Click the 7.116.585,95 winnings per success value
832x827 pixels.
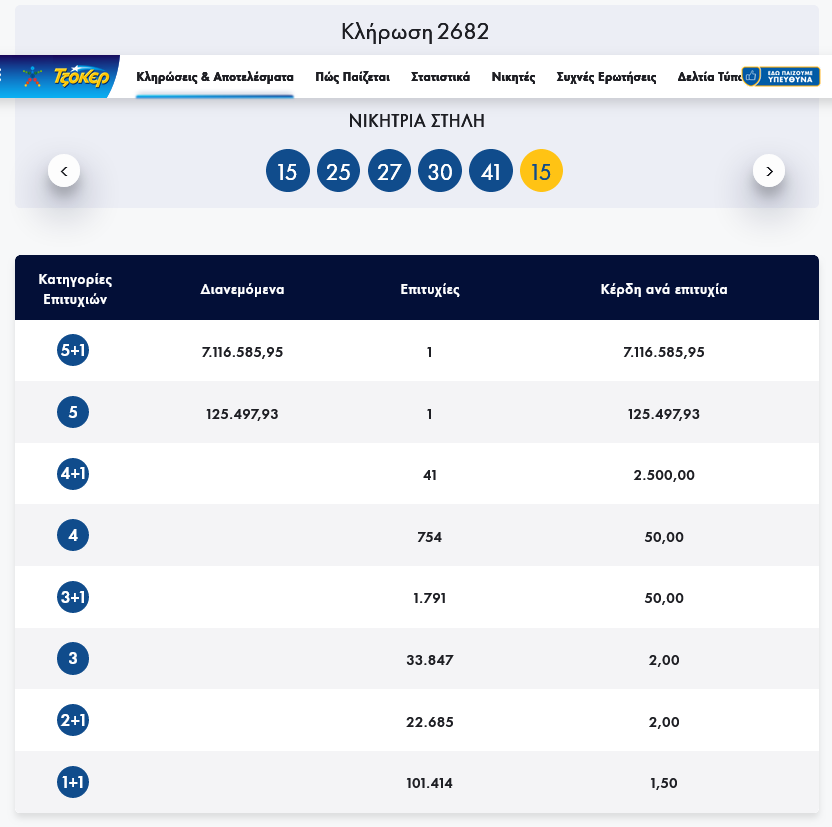tap(664, 352)
